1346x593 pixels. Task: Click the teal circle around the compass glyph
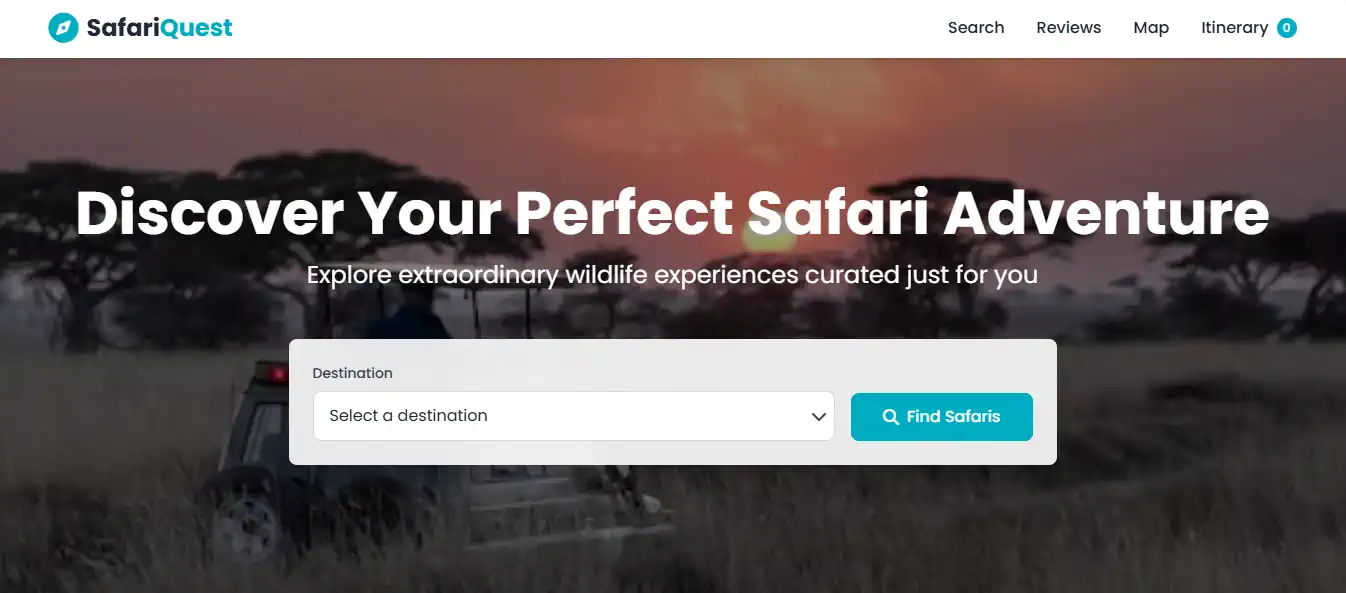pyautogui.click(x=62, y=27)
